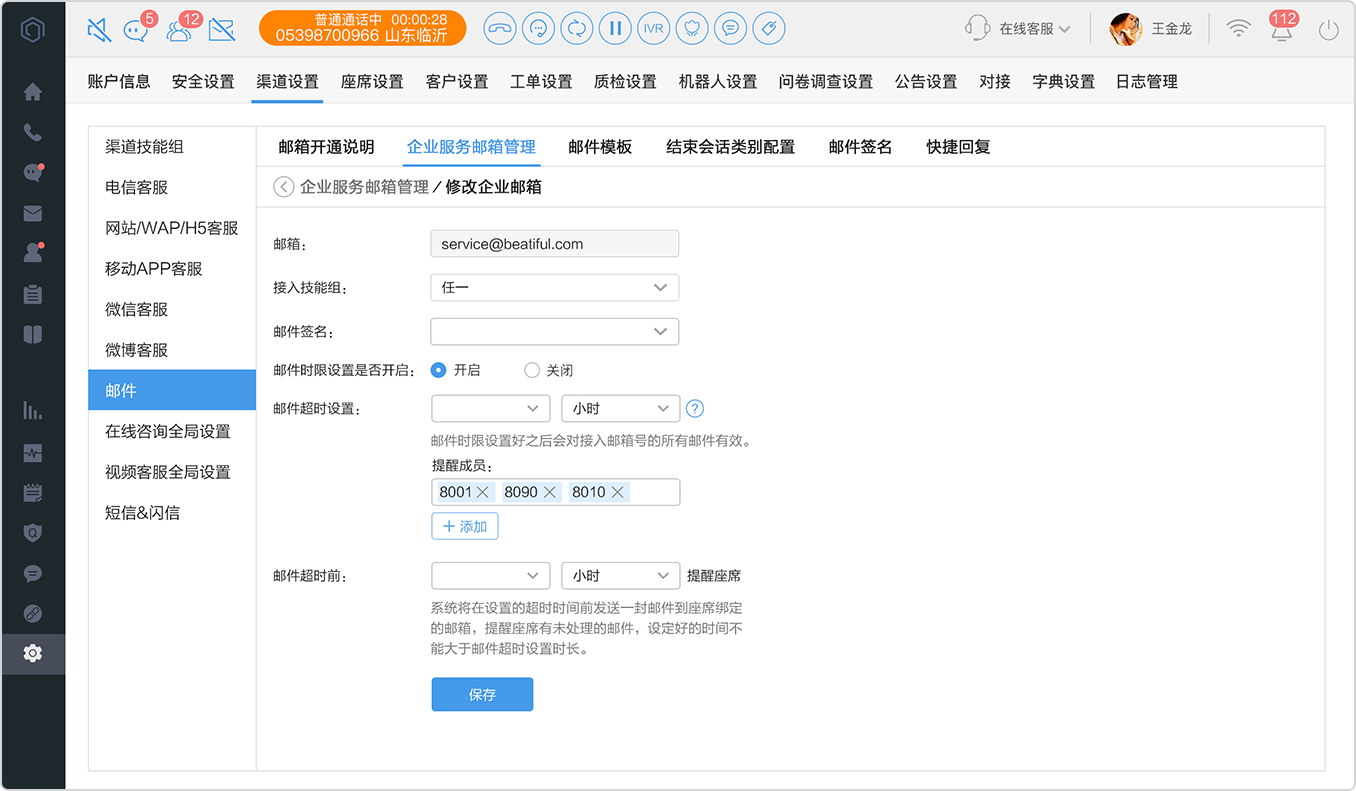Select the 开启 radio button
Image resolution: width=1356 pixels, height=791 pixels.
pyautogui.click(x=438, y=370)
